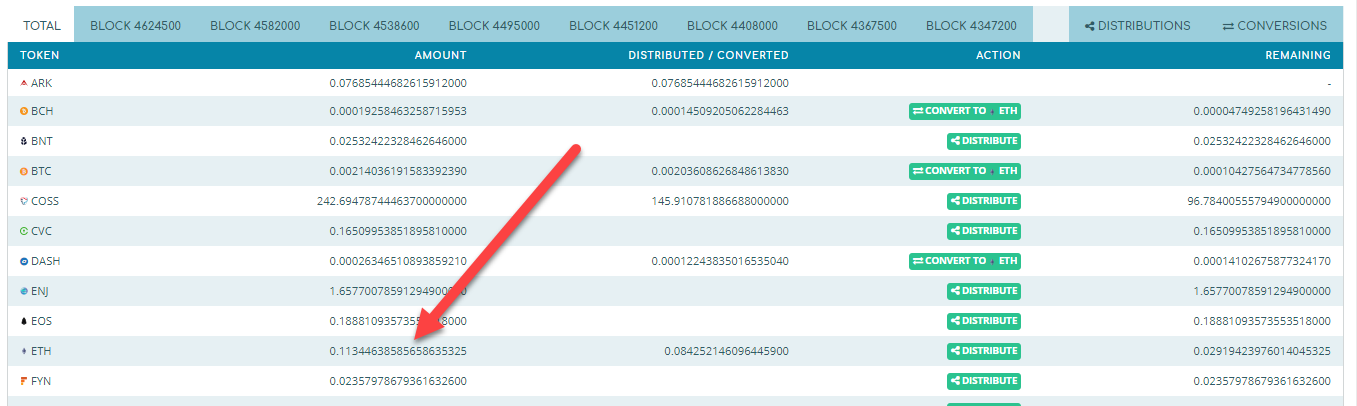1357x406 pixels.
Task: Convert DASH remaining to ETH
Action: pos(964,261)
